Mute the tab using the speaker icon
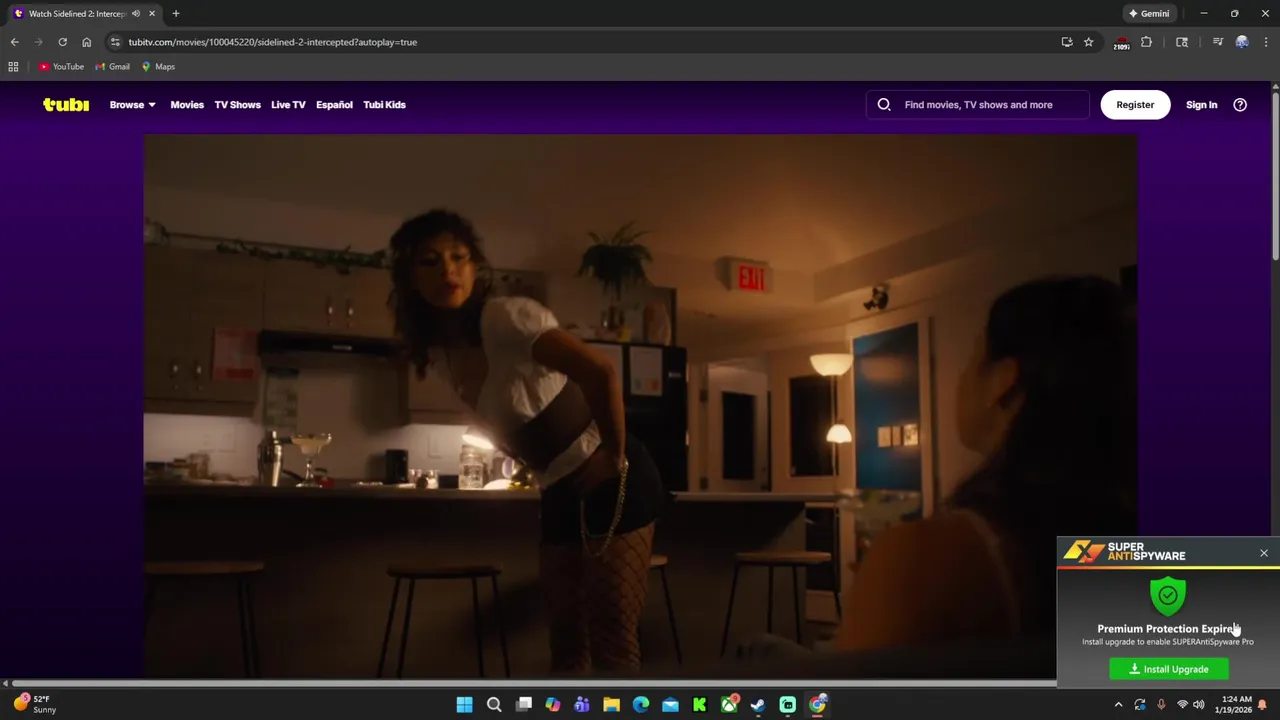Viewport: 1280px width, 720px height. [136, 14]
